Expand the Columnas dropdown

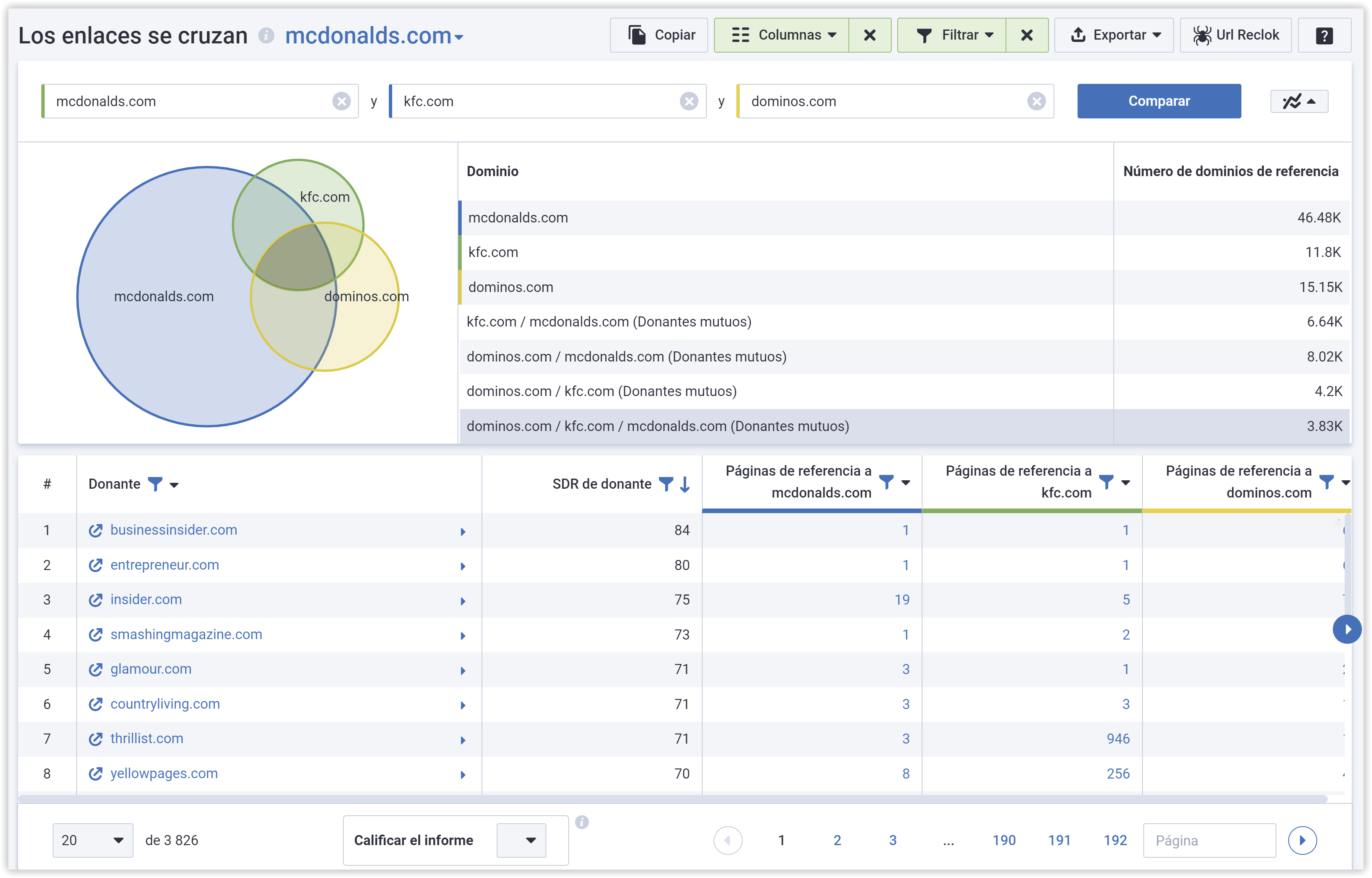click(781, 35)
